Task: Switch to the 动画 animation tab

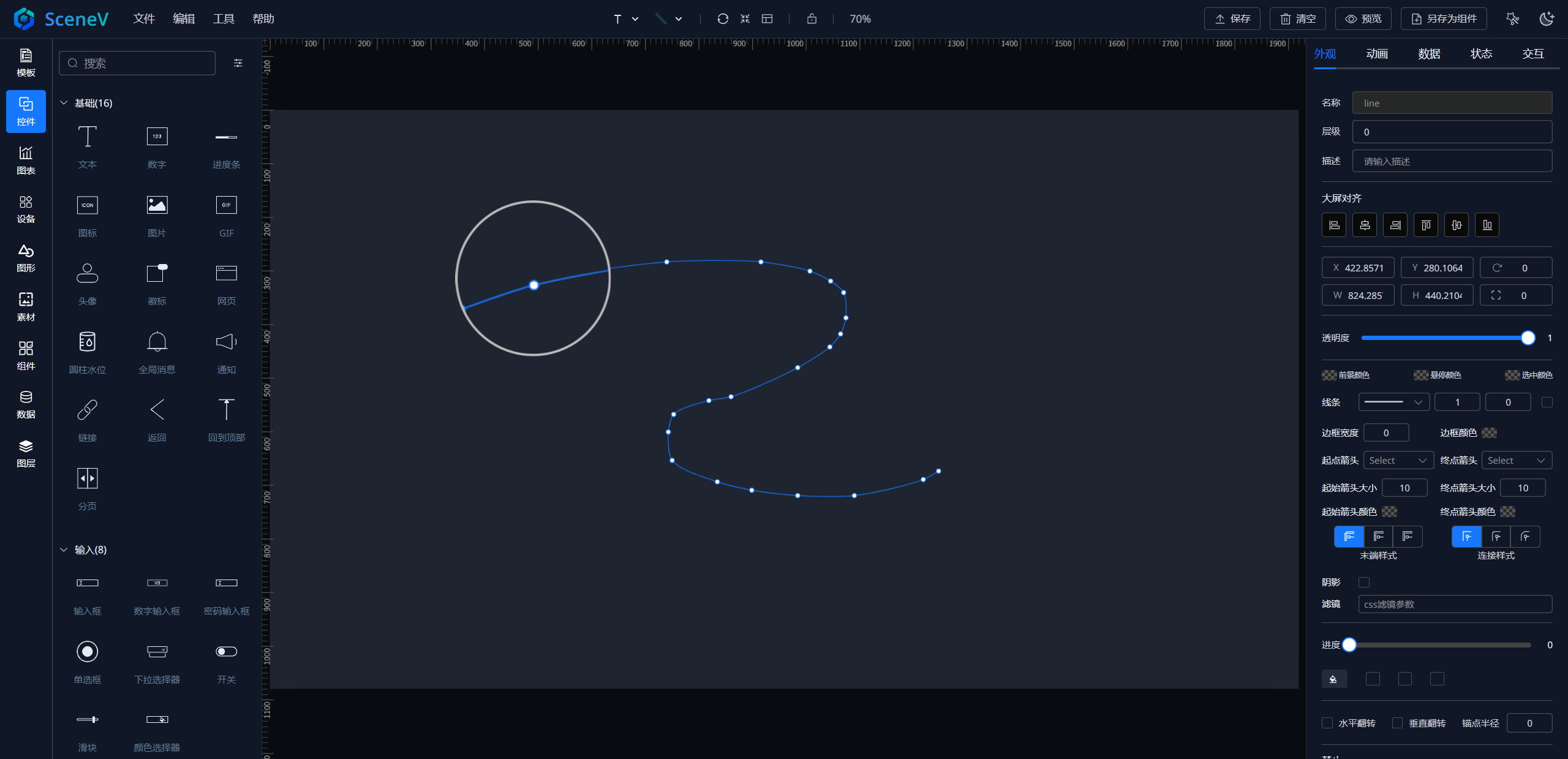Action: [1377, 54]
